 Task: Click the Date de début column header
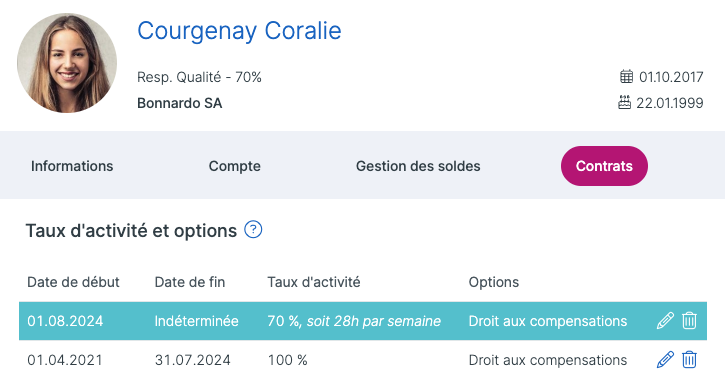coord(73,282)
